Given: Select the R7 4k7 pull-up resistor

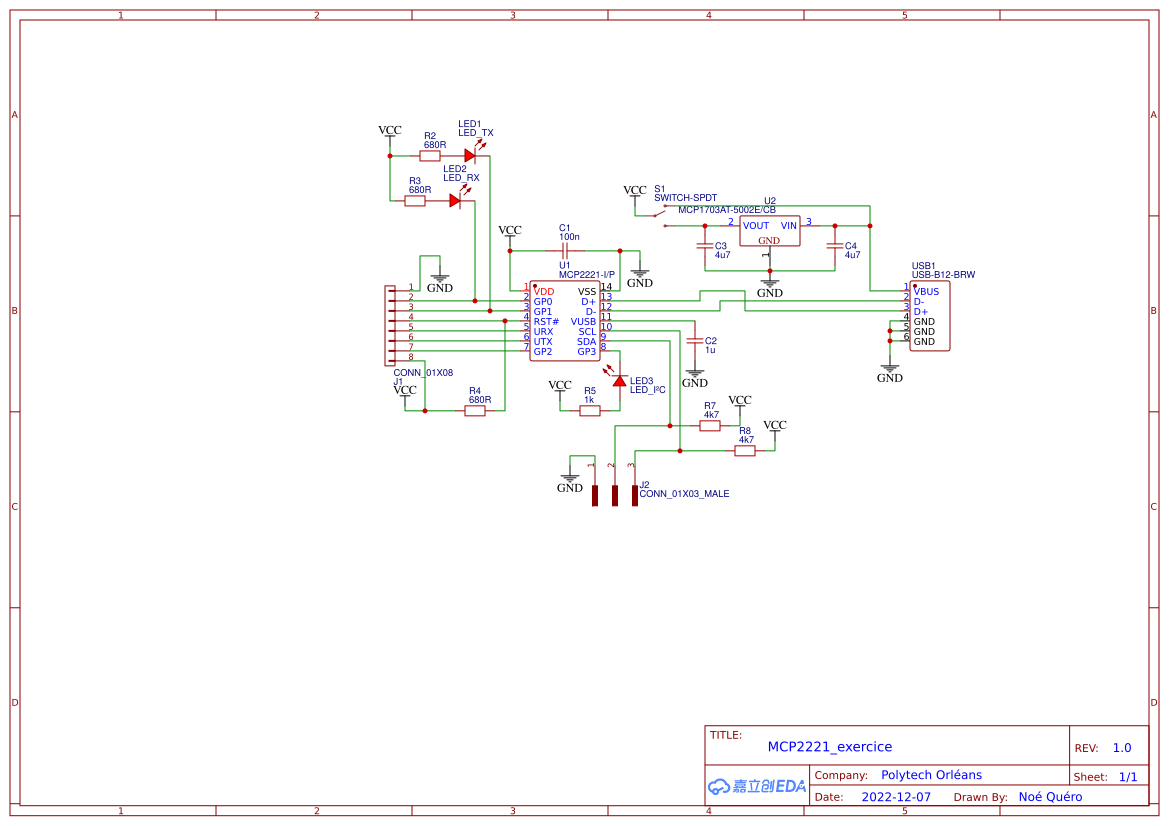Looking at the screenshot, I should point(710,425).
